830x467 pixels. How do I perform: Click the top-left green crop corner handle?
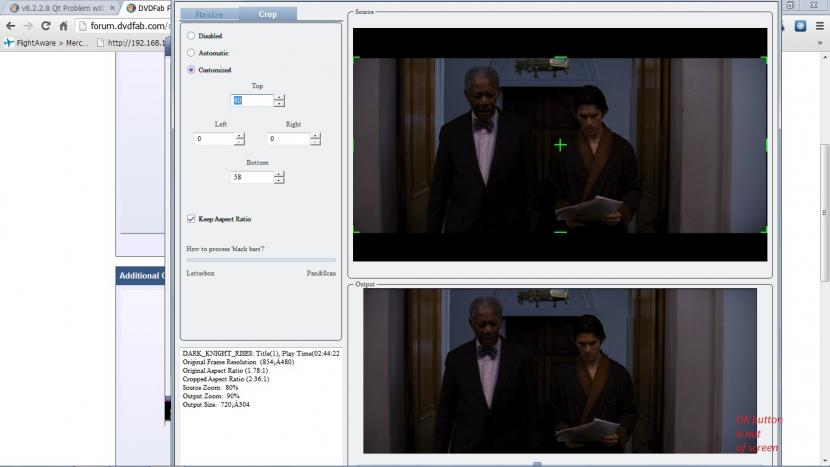(x=356, y=59)
